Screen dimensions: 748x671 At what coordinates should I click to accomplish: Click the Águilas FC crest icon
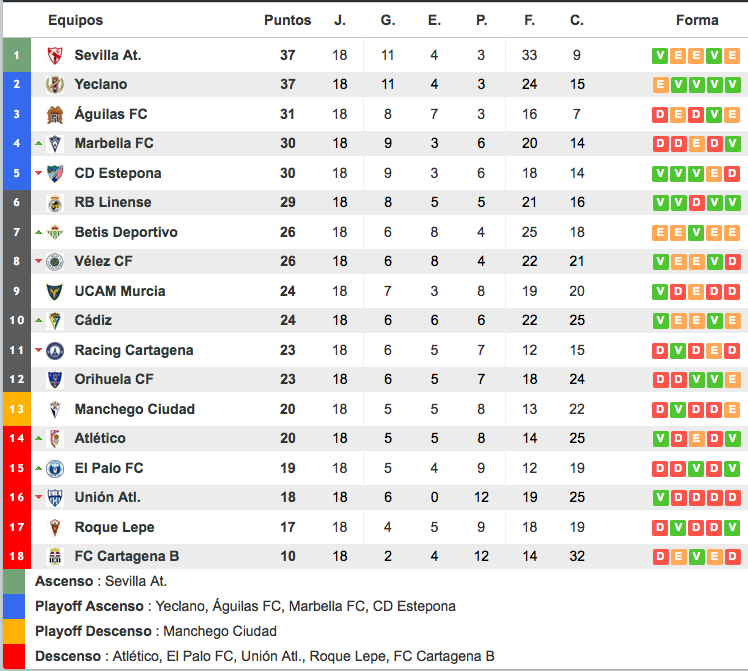[x=55, y=115]
